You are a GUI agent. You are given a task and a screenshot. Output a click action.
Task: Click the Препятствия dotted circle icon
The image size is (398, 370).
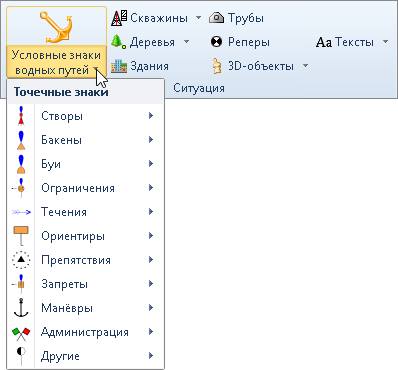pyautogui.click(x=21, y=260)
